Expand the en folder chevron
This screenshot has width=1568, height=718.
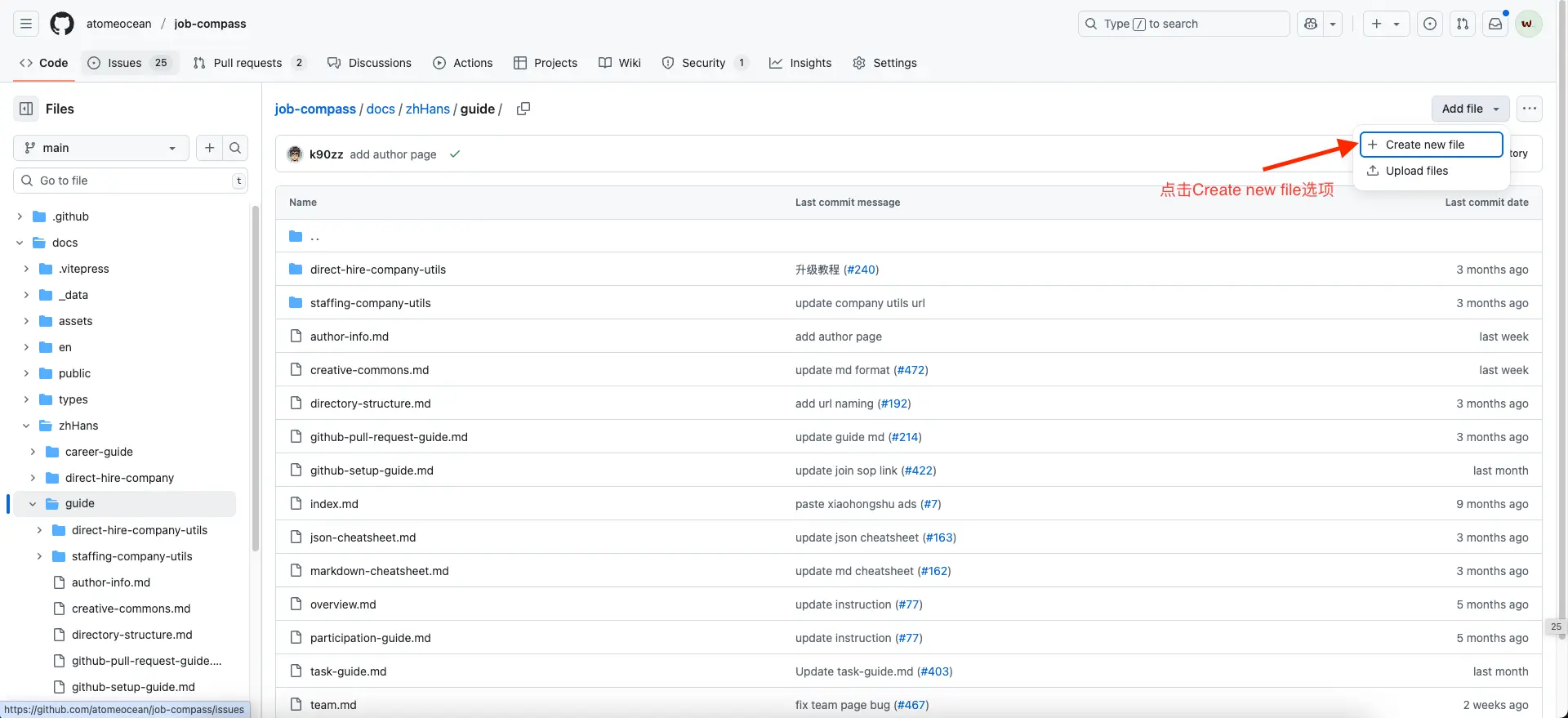click(26, 347)
